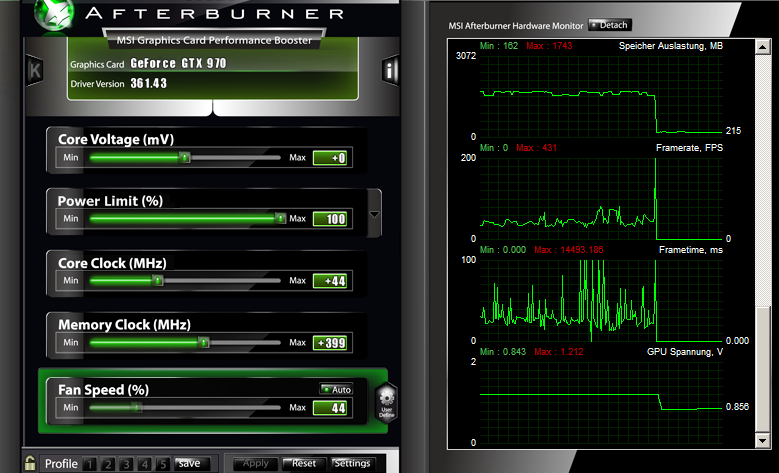
Task: Click the monitor scrollbar down arrow
Action: (x=762, y=440)
